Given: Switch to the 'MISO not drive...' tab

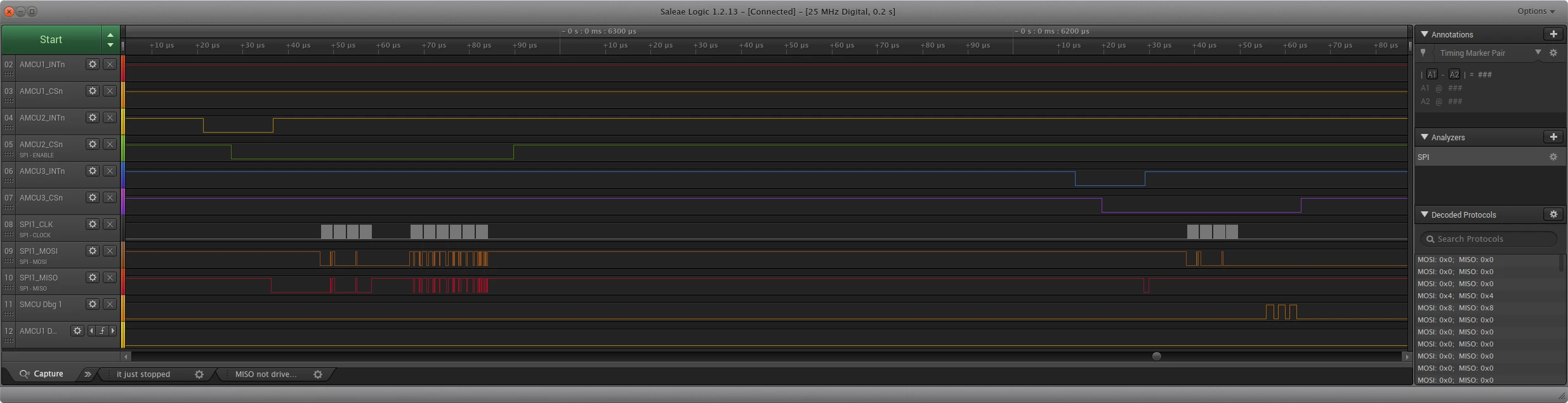Looking at the screenshot, I should click(266, 374).
